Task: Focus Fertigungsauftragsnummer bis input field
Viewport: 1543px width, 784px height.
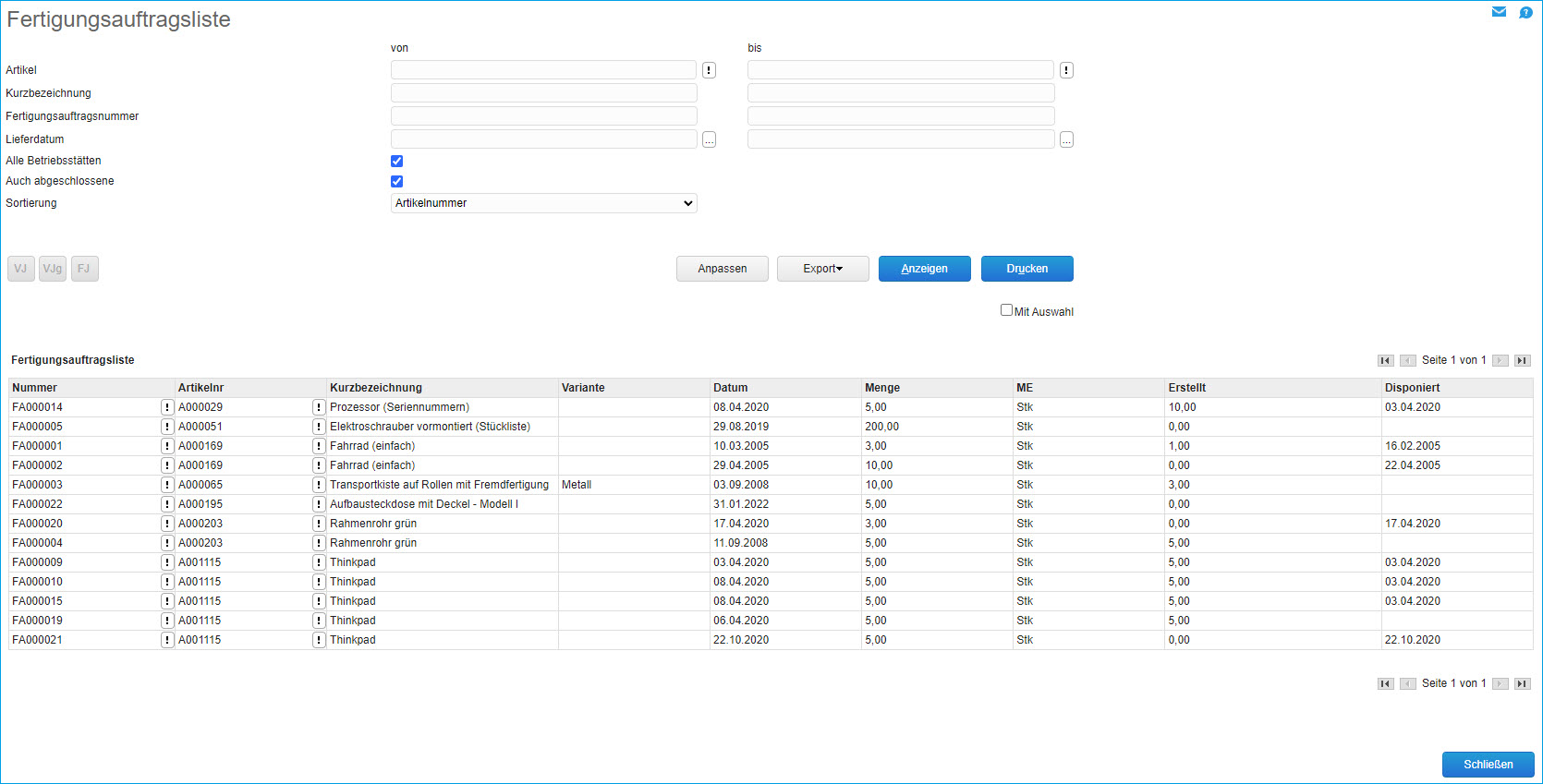Action: [901, 116]
